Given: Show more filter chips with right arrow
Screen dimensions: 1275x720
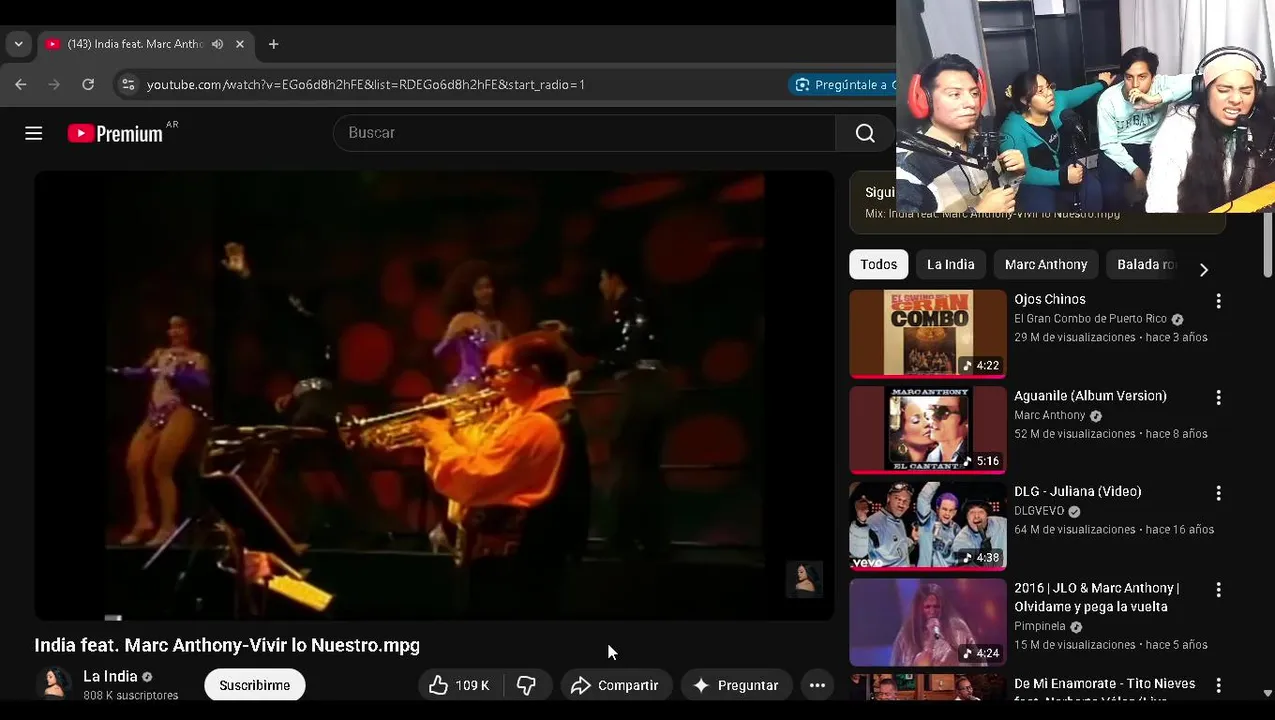Looking at the screenshot, I should tap(1204, 269).
